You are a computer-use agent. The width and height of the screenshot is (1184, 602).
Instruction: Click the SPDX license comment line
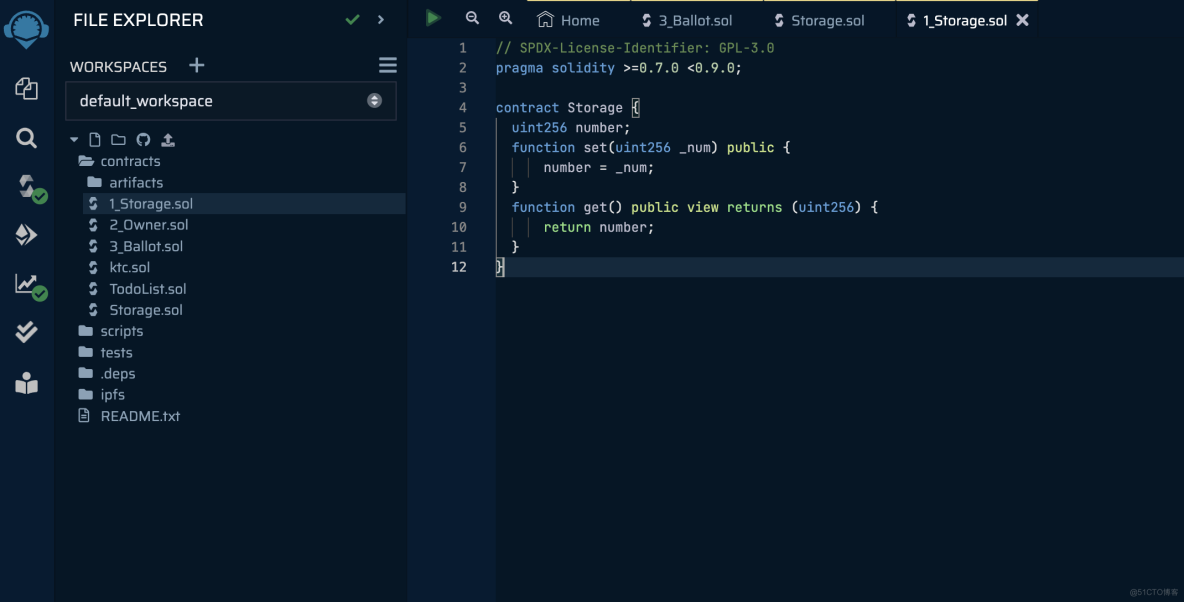coord(635,48)
